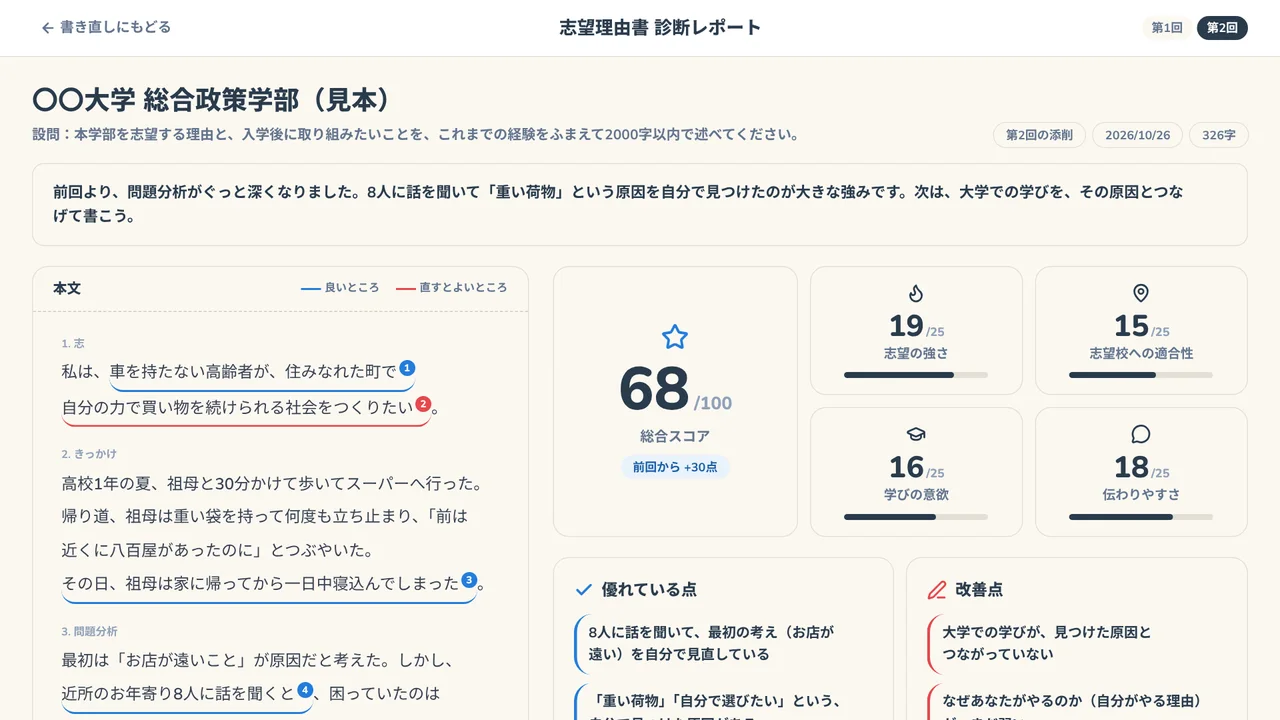Select the 第2回 tab
Viewport: 1280px width, 720px height.
[x=1222, y=28]
